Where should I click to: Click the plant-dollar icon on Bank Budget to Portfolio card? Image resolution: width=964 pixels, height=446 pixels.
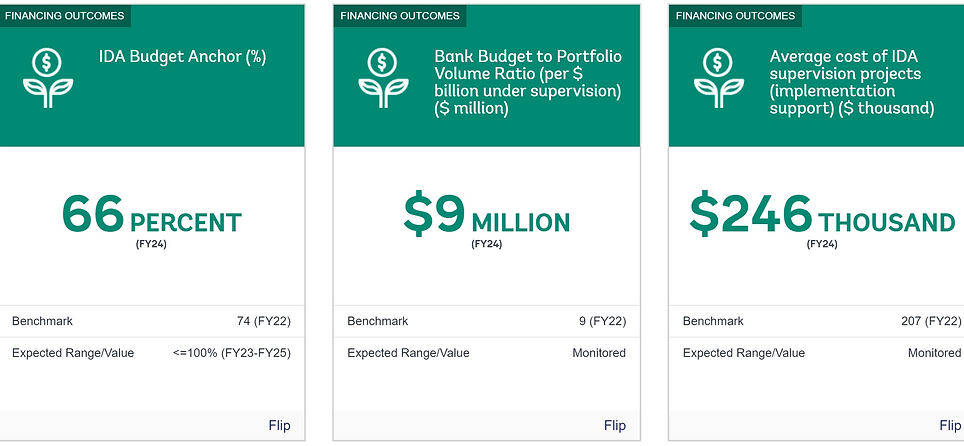pos(384,78)
